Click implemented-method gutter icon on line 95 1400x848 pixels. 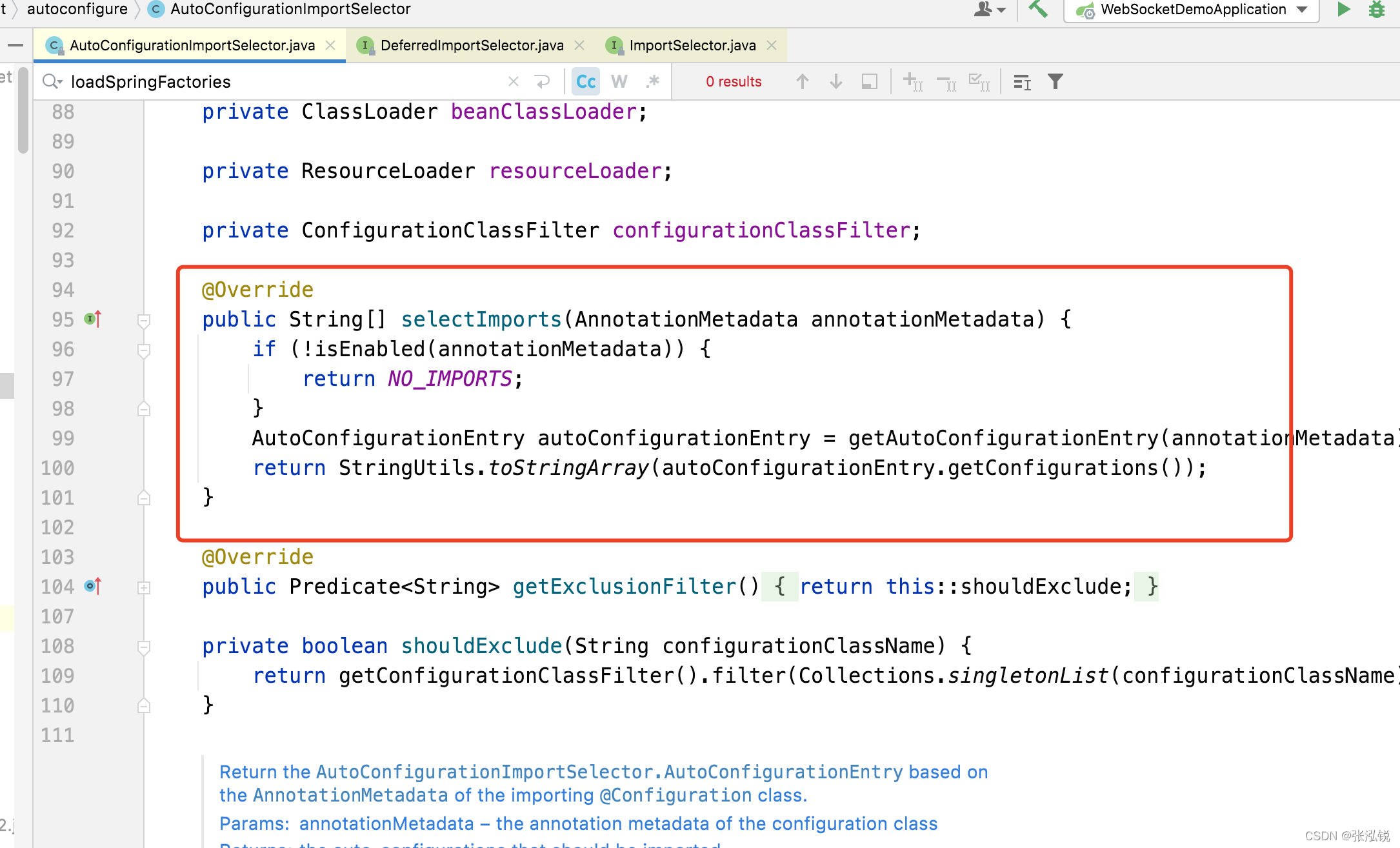pyautogui.click(x=92, y=319)
